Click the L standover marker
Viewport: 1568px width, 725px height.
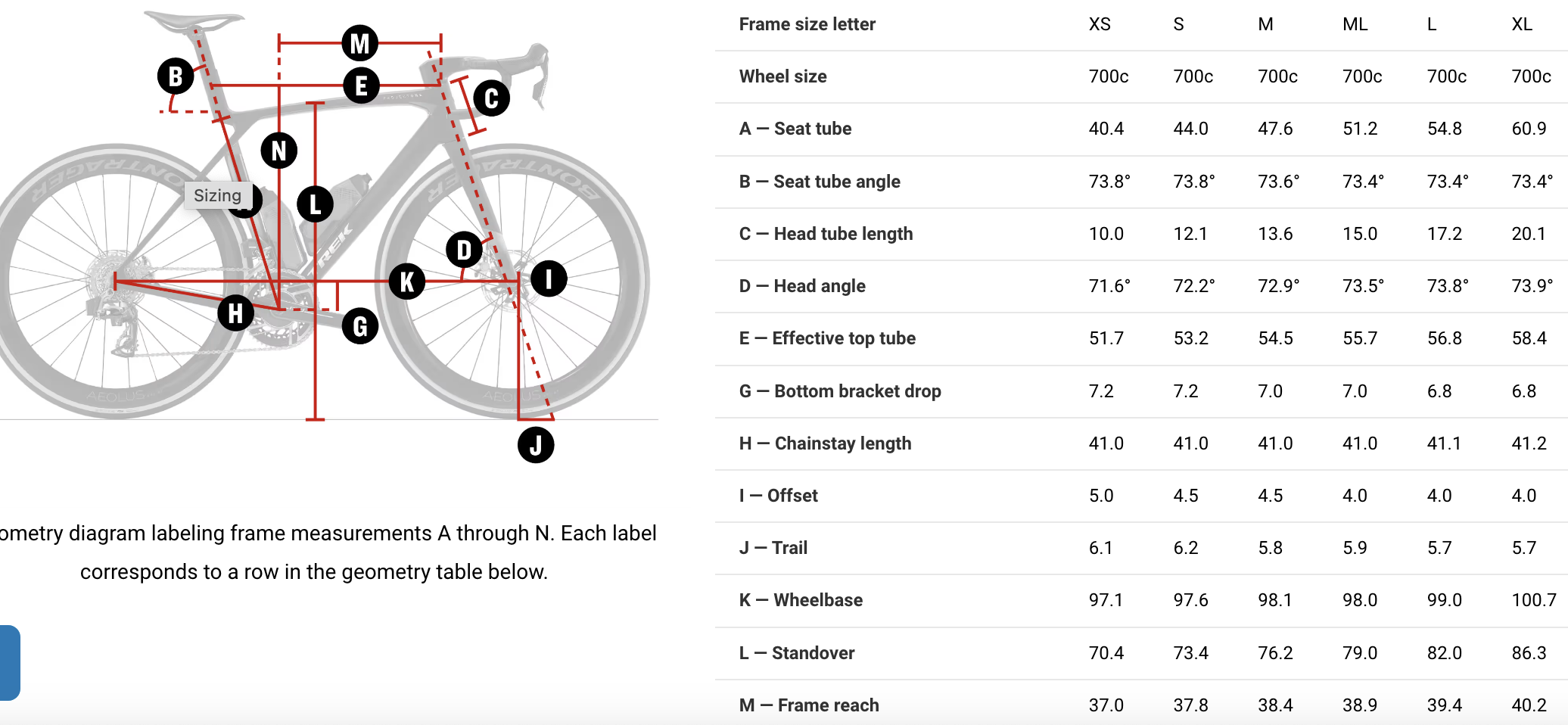tap(316, 204)
